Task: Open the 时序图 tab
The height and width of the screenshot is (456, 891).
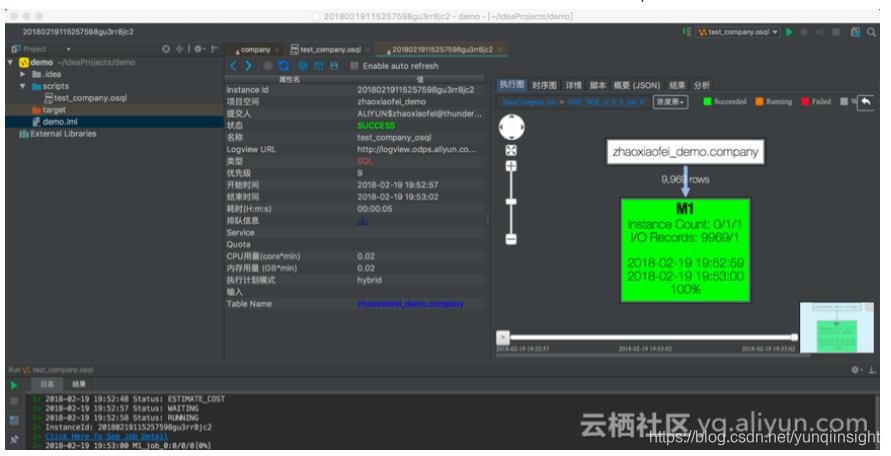Action: 544,85
